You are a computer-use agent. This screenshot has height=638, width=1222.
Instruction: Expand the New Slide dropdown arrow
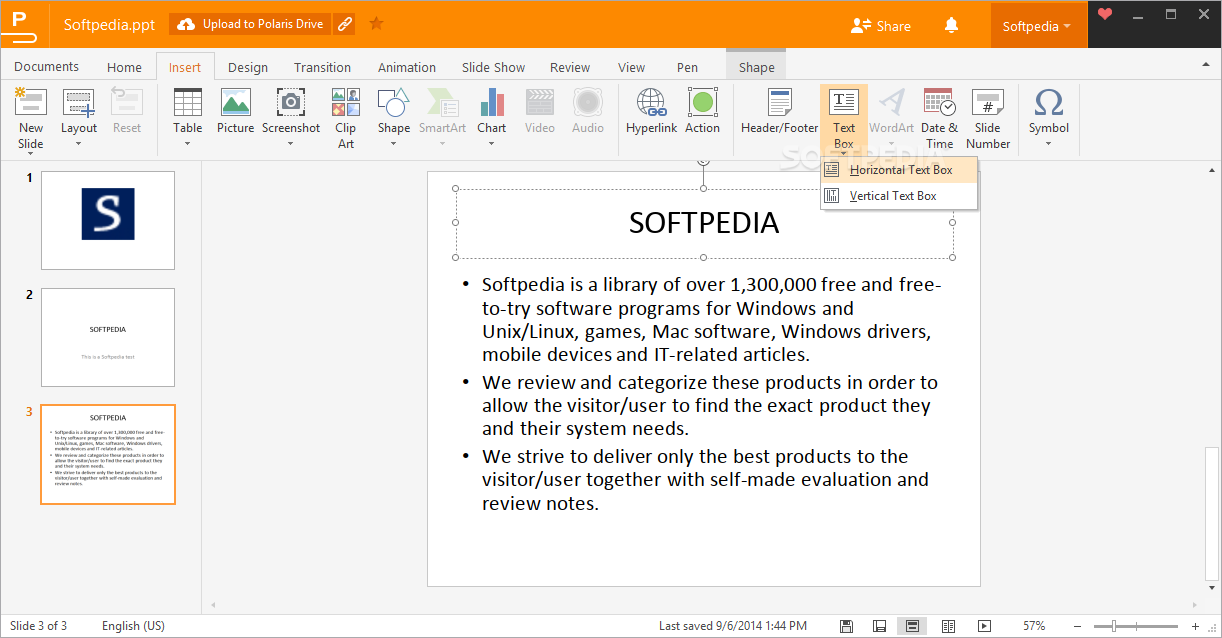click(31, 155)
